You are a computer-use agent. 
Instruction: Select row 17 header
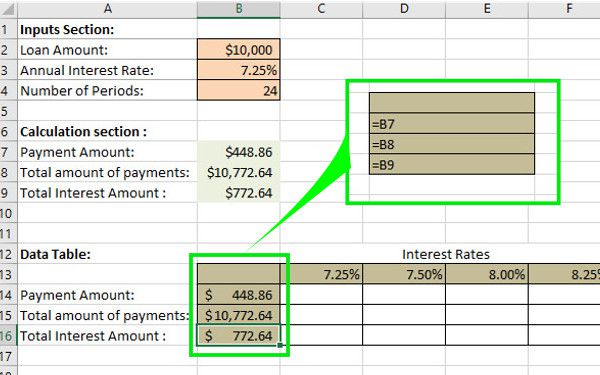8,356
